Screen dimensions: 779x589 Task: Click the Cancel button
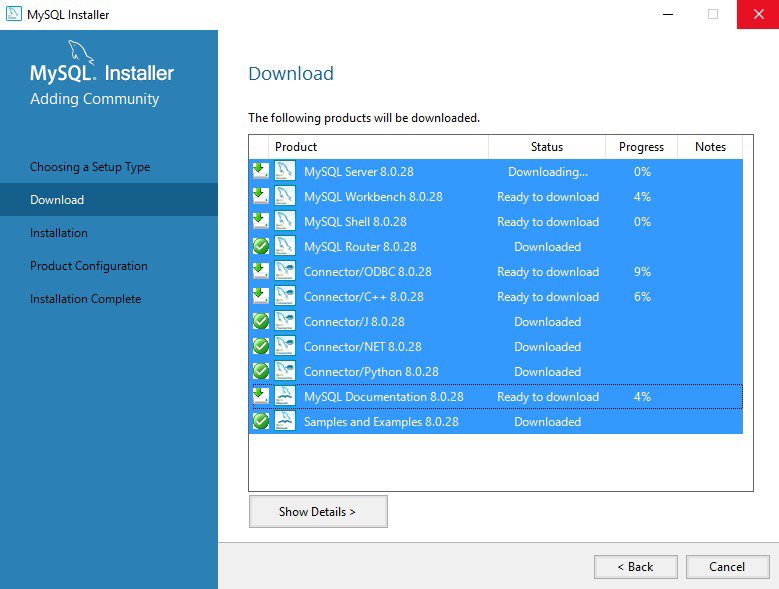727,566
